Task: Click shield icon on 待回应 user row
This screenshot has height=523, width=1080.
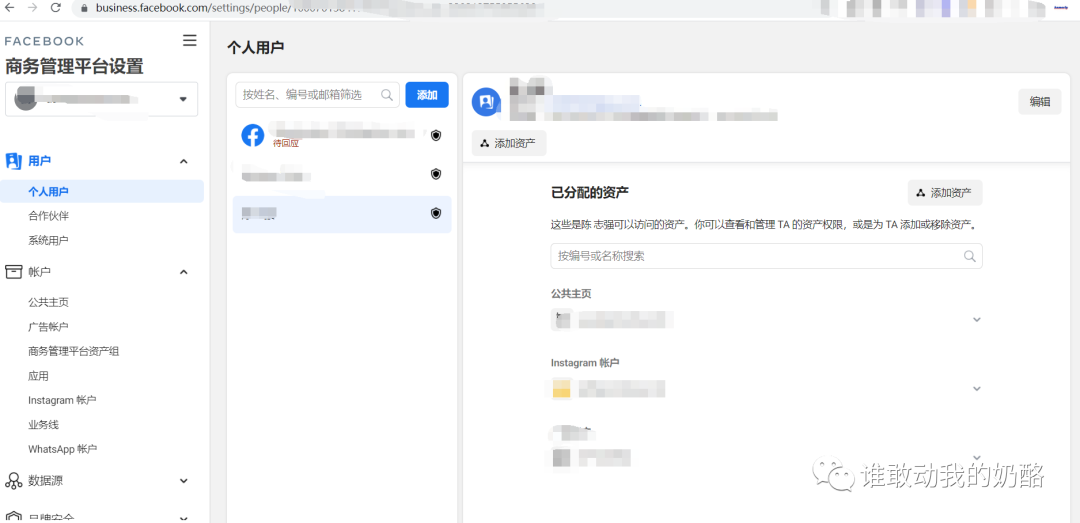Action: [x=435, y=135]
